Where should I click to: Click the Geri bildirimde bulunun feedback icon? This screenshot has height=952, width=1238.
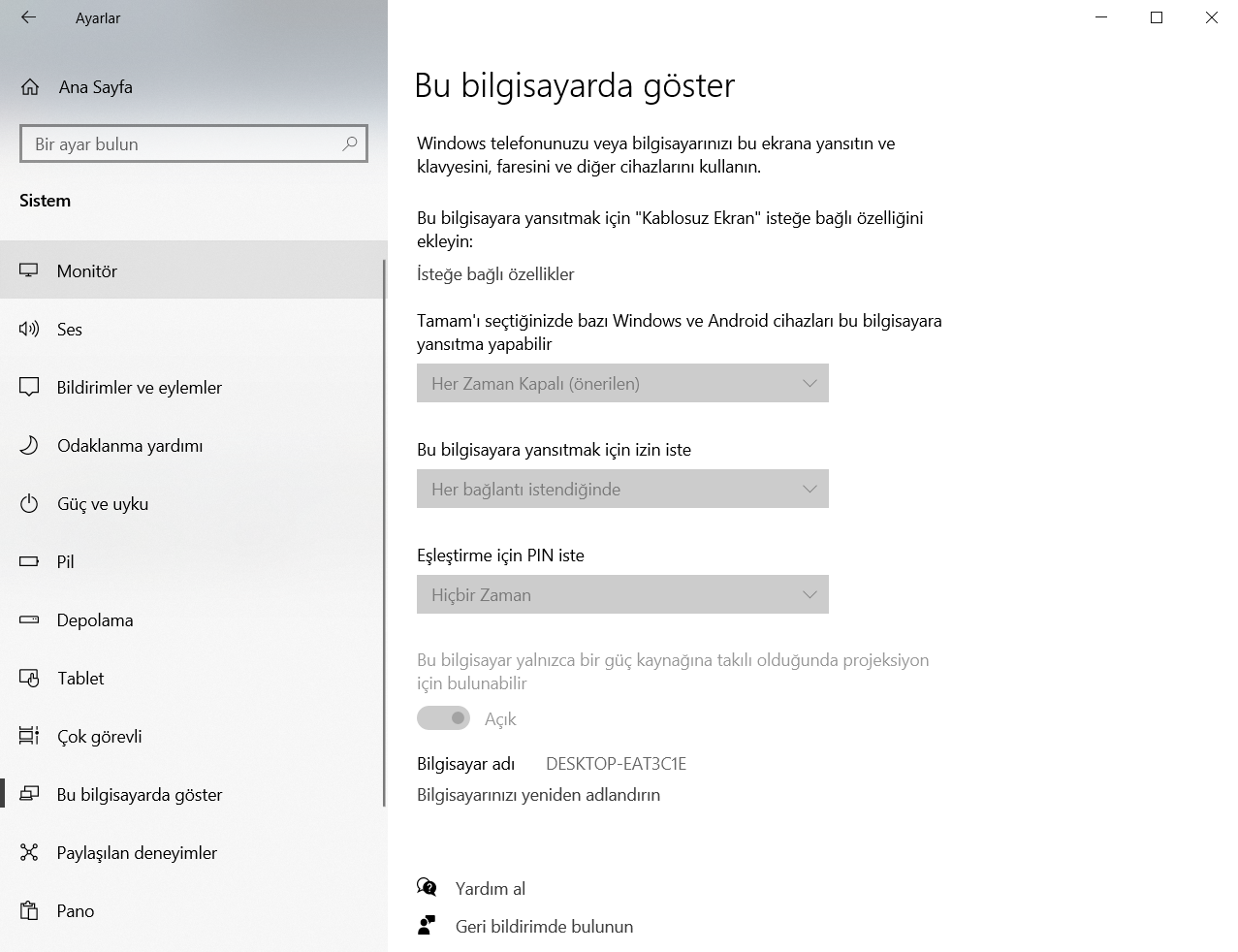(x=427, y=925)
